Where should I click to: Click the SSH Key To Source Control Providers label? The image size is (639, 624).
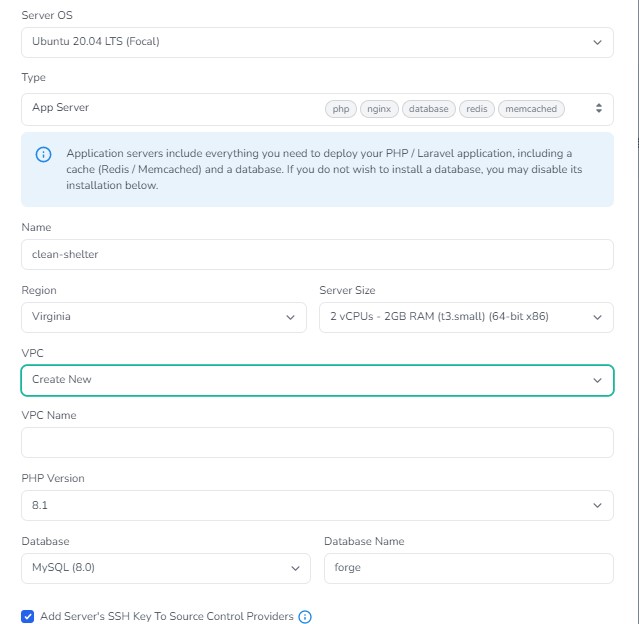[167, 617]
